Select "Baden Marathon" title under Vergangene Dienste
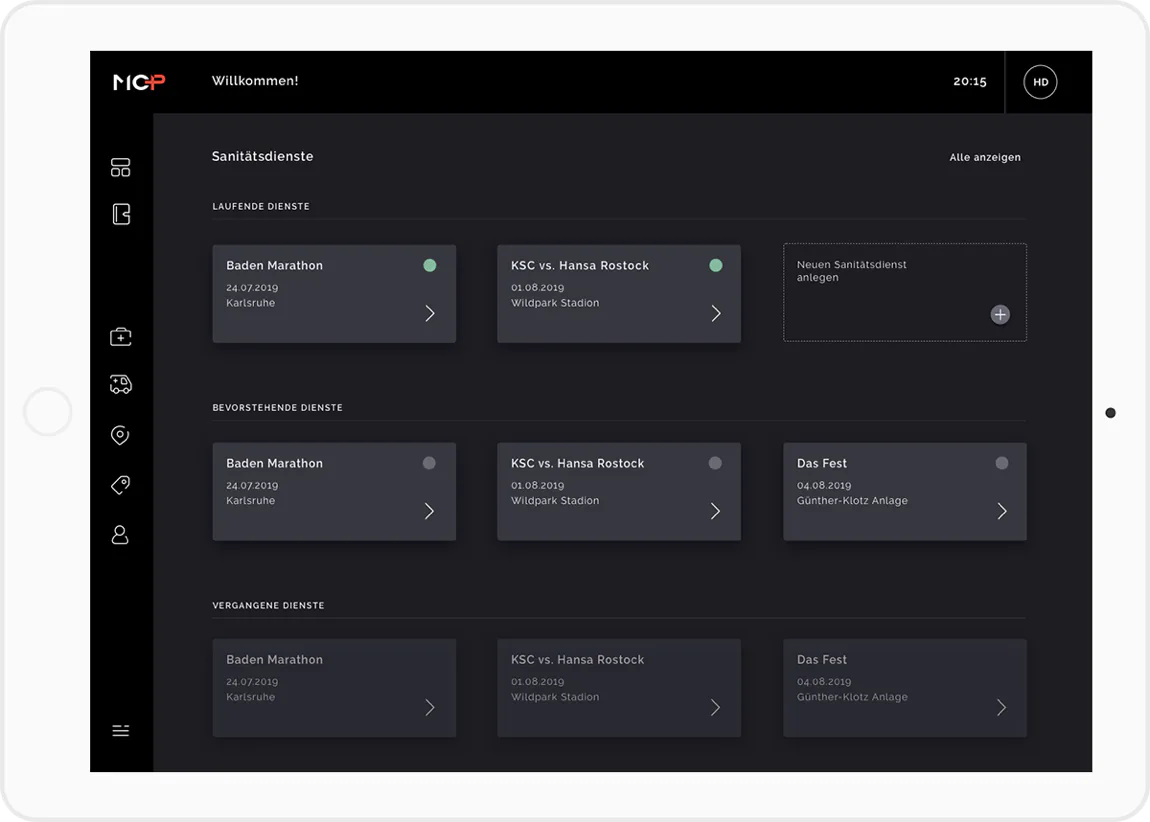Image resolution: width=1150 pixels, height=822 pixels. pos(274,660)
